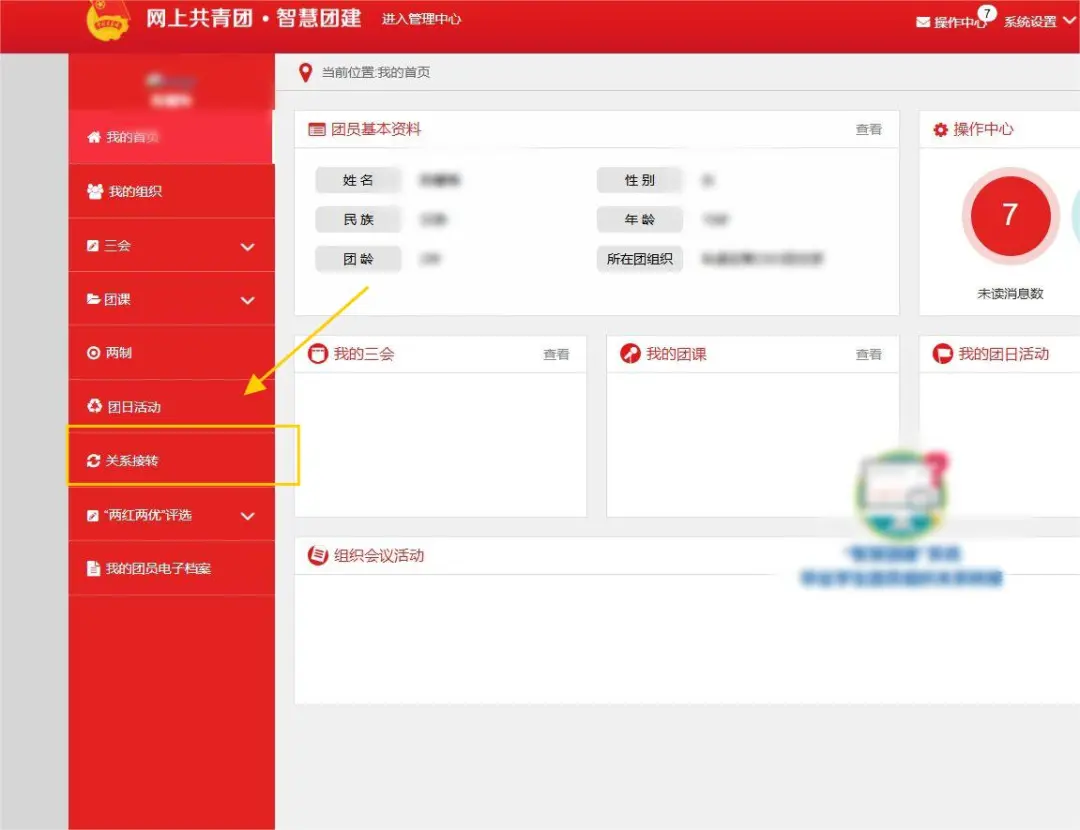Open 我的团员电子档案 sidebar item

point(171,568)
